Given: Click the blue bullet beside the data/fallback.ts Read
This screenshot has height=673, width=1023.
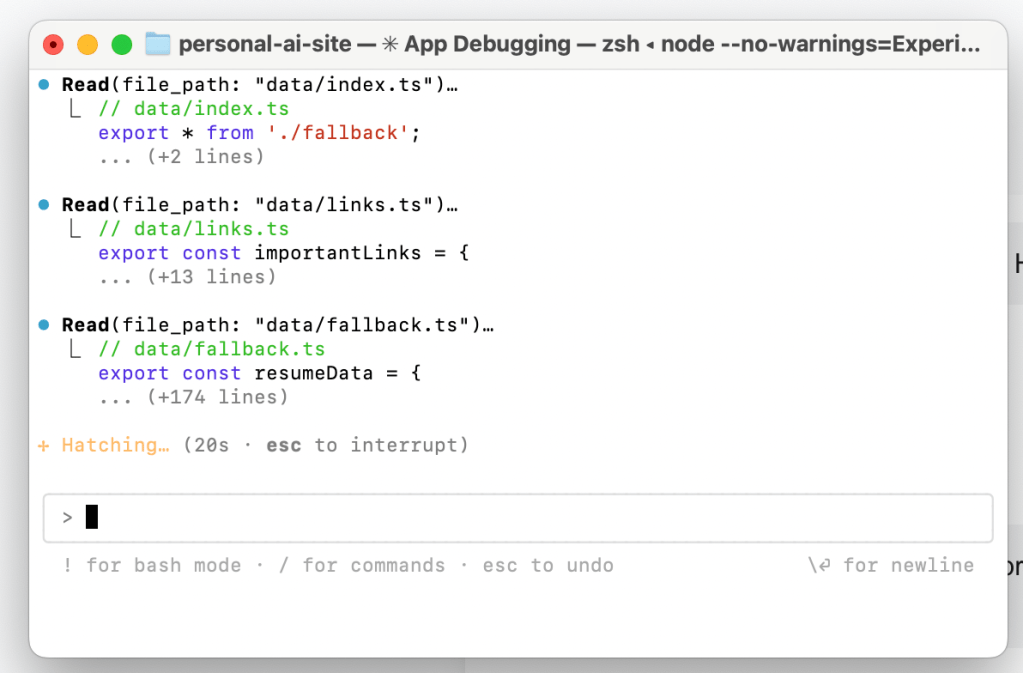Looking at the screenshot, I should (43, 325).
